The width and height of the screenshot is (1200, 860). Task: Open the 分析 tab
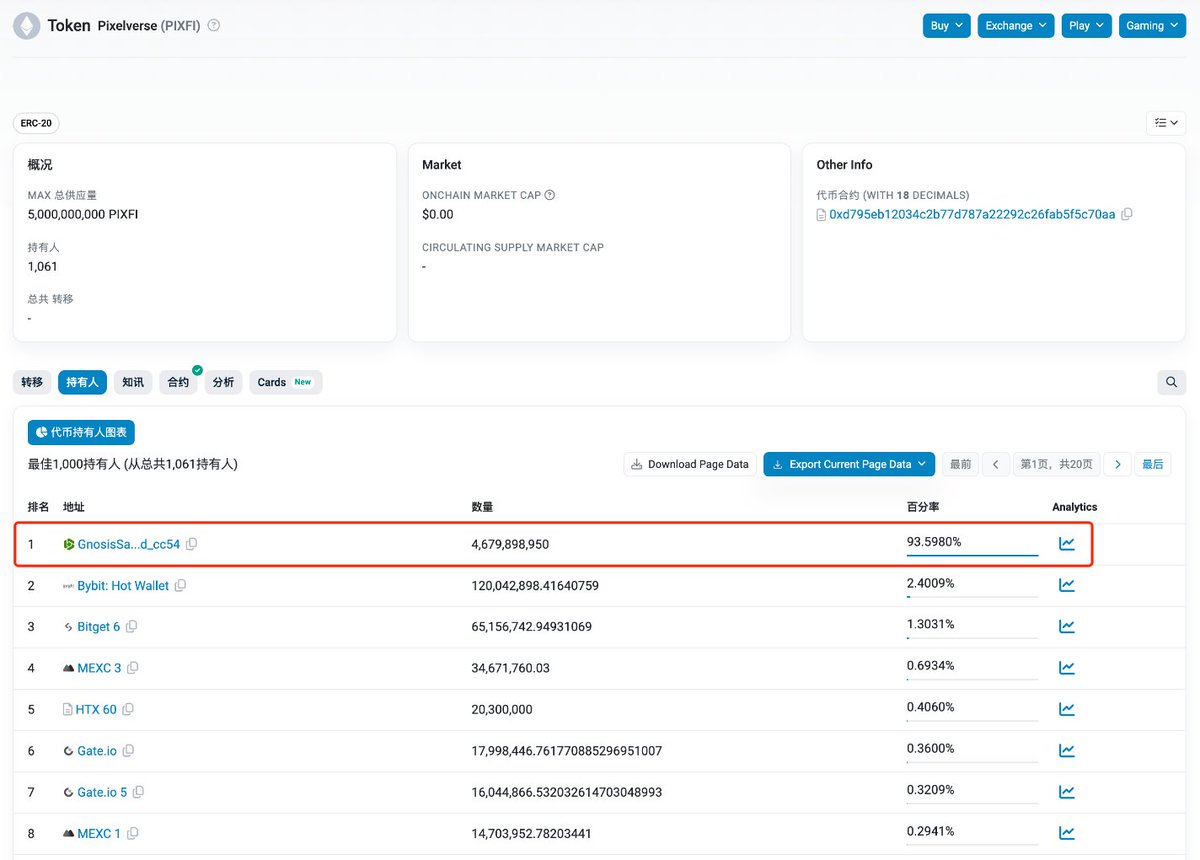click(223, 382)
